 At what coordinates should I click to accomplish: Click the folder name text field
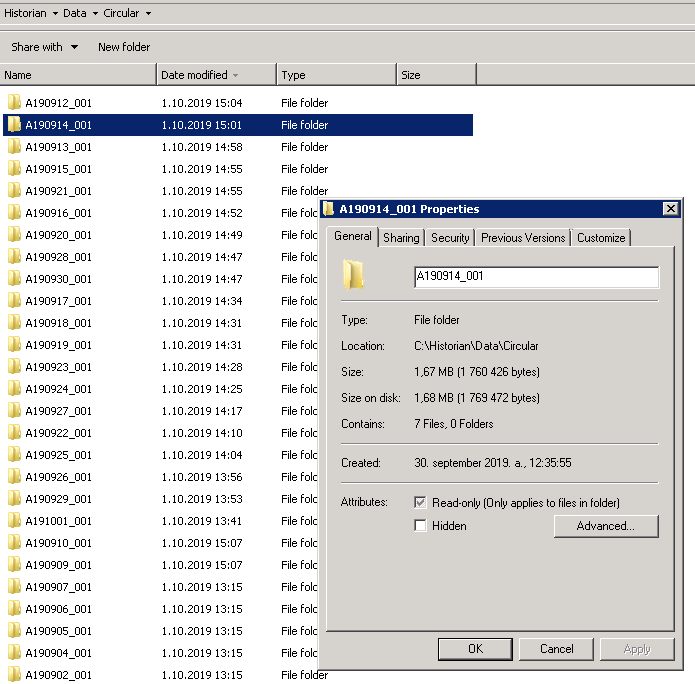coord(536,277)
